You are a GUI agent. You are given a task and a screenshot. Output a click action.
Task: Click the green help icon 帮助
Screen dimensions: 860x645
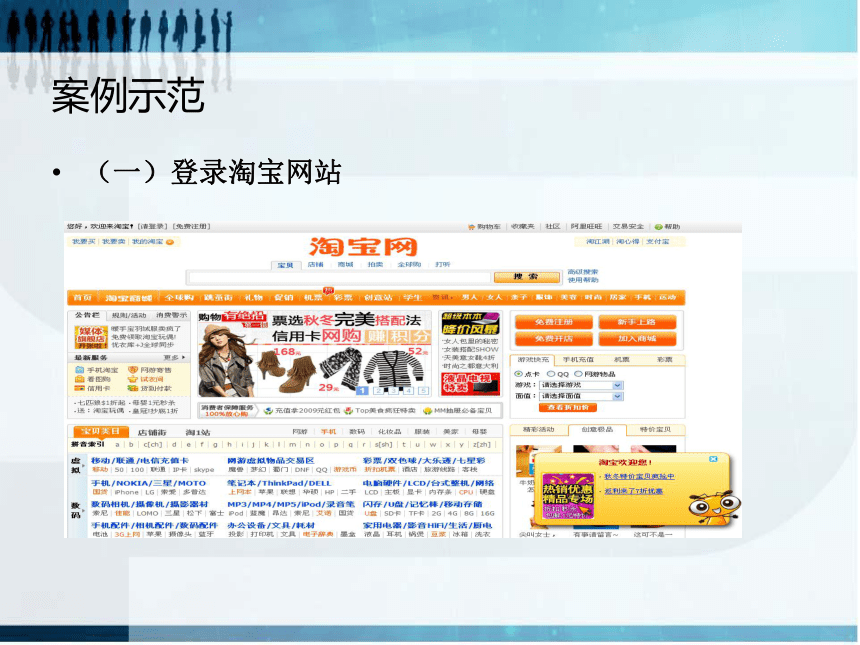[659, 227]
